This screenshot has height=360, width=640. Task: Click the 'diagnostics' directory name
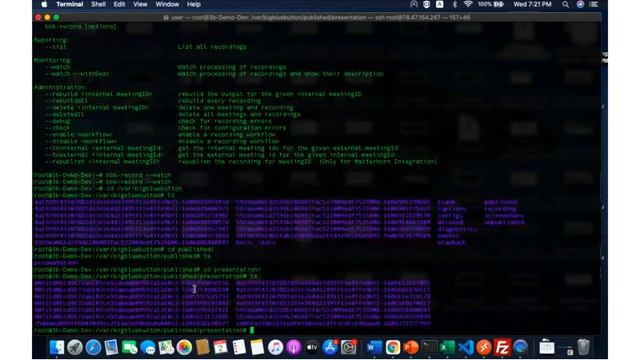coord(457,229)
